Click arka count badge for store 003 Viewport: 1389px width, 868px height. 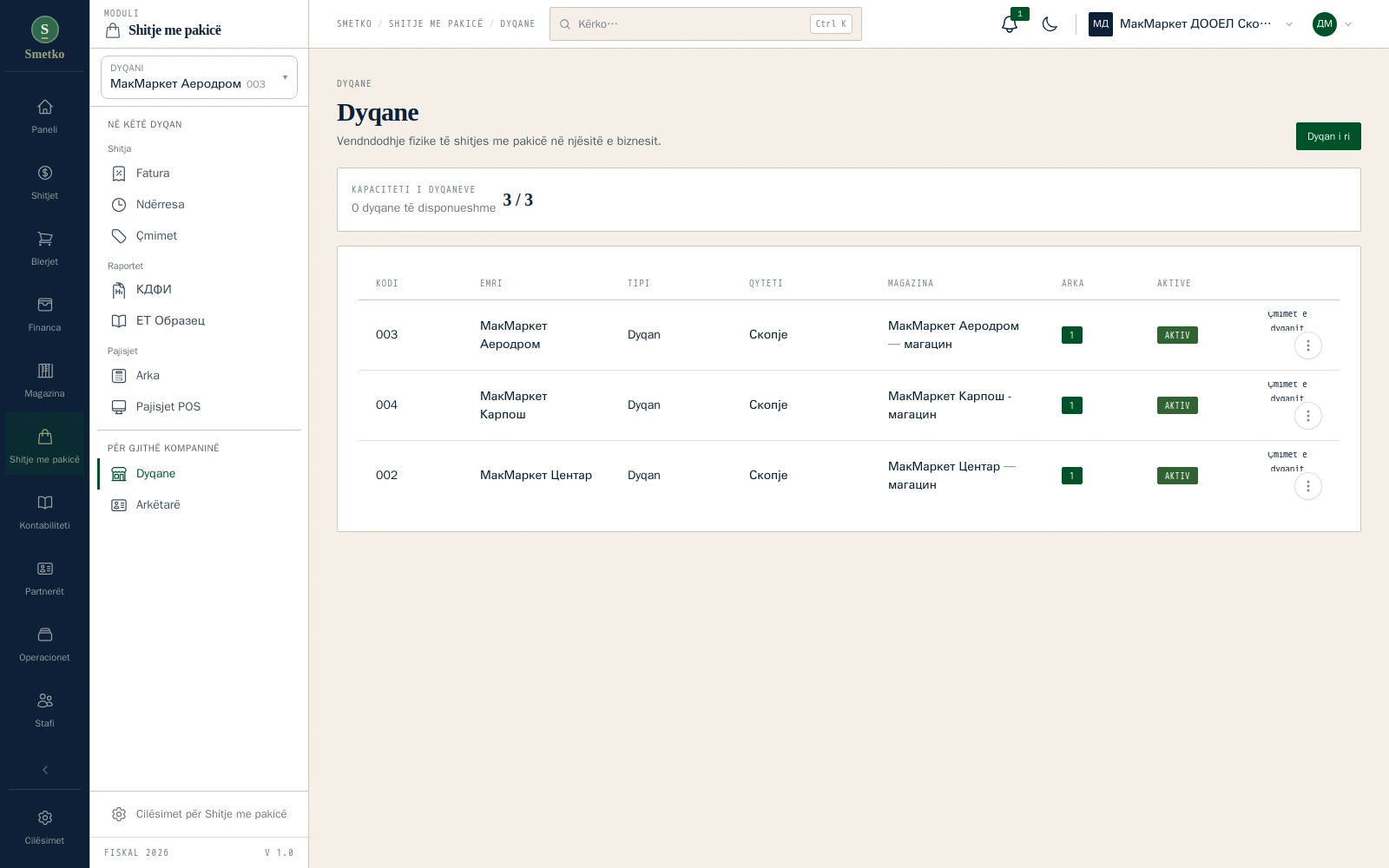[1071, 335]
